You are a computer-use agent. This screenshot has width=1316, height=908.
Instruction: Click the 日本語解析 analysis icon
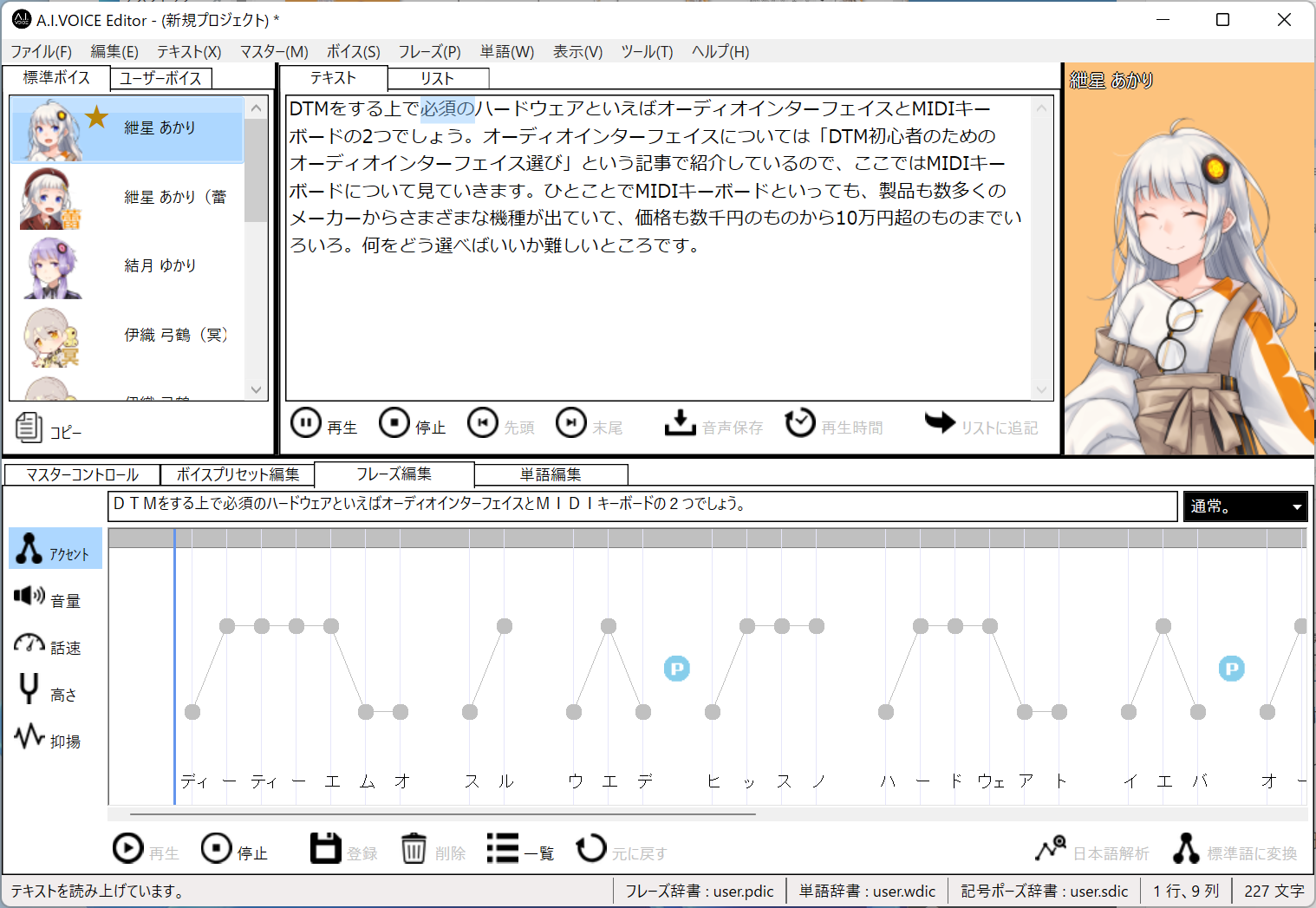1051,847
